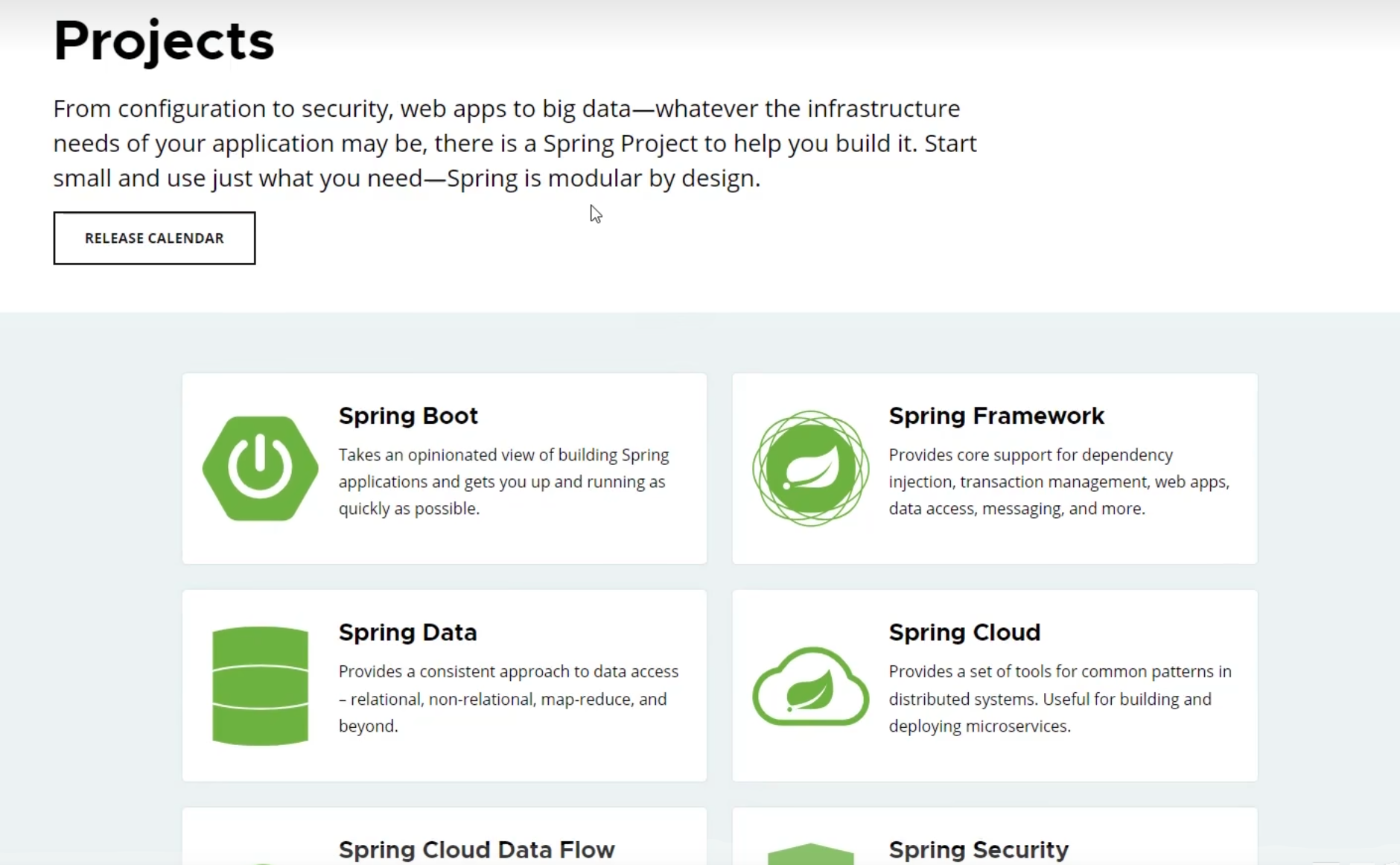
Task: Click the Spring Framework leaf globe icon
Action: click(x=810, y=468)
